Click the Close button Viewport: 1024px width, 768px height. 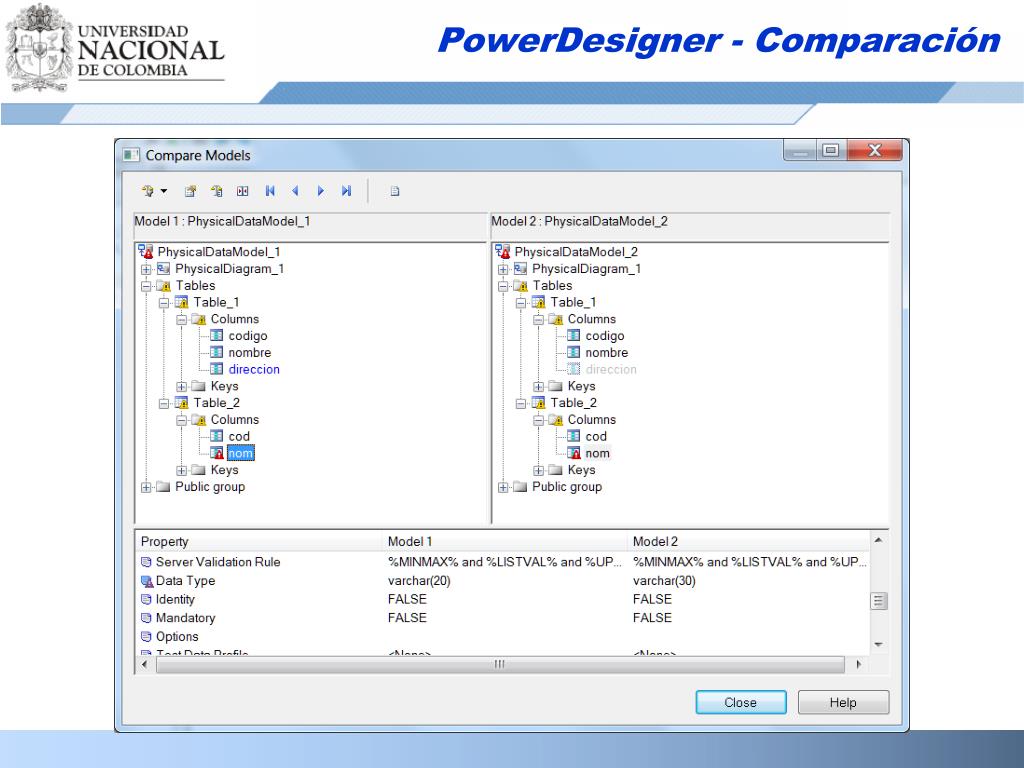(x=741, y=703)
